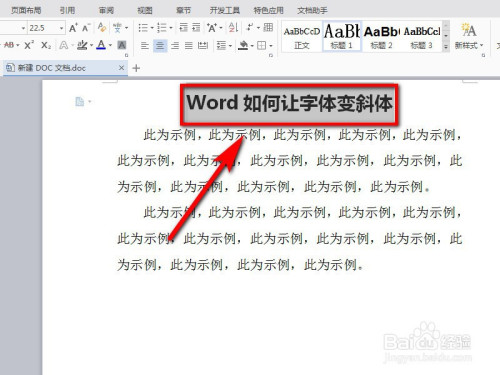
Task: Toggle subscript formatting
Action: (46, 45)
